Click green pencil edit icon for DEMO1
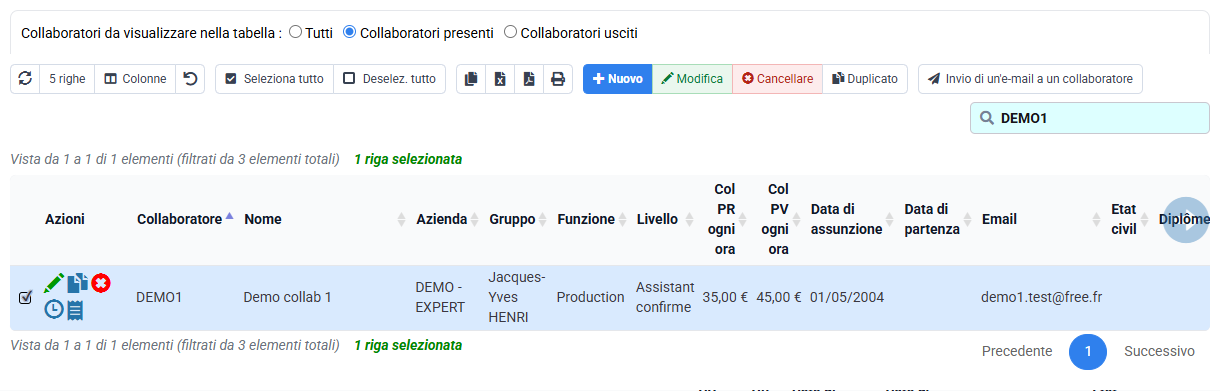1220x391 pixels. [x=54, y=284]
